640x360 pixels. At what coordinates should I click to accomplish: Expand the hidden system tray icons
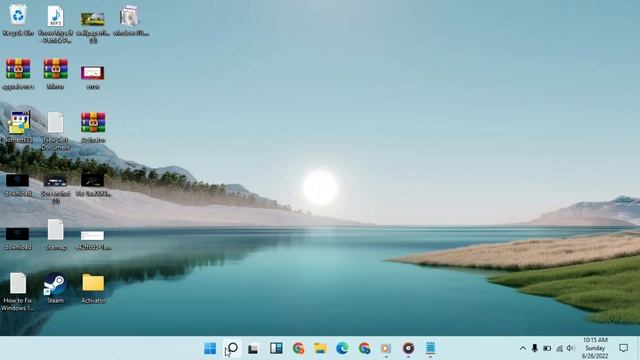click(x=523, y=348)
